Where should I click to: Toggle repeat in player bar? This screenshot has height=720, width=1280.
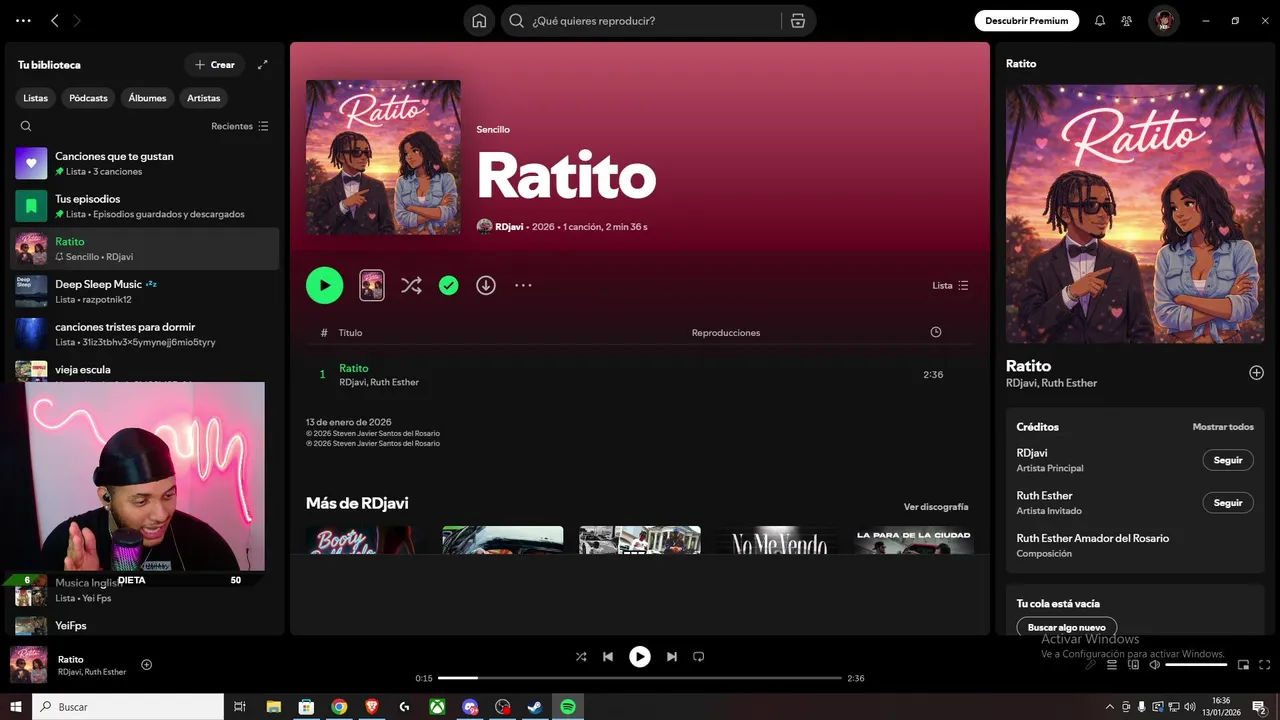click(x=699, y=657)
